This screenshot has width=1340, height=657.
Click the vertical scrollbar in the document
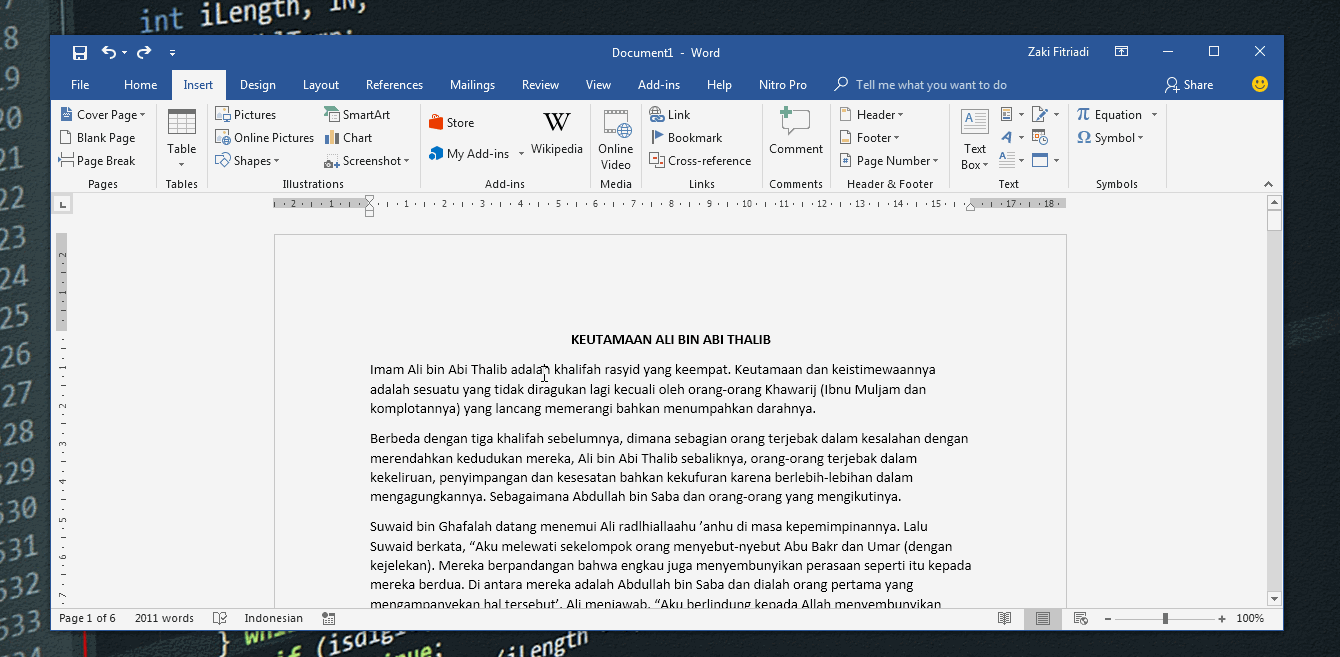point(1274,400)
